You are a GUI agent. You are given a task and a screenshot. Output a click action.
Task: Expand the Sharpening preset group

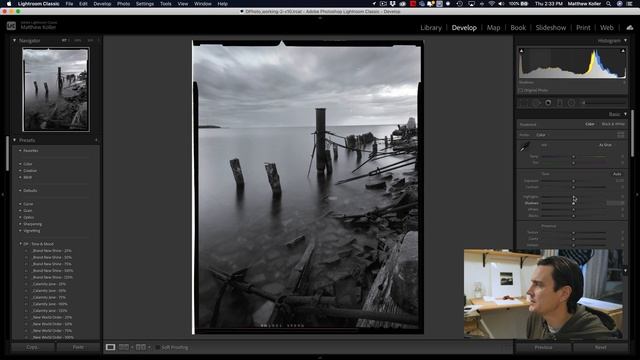pyautogui.click(x=20, y=224)
